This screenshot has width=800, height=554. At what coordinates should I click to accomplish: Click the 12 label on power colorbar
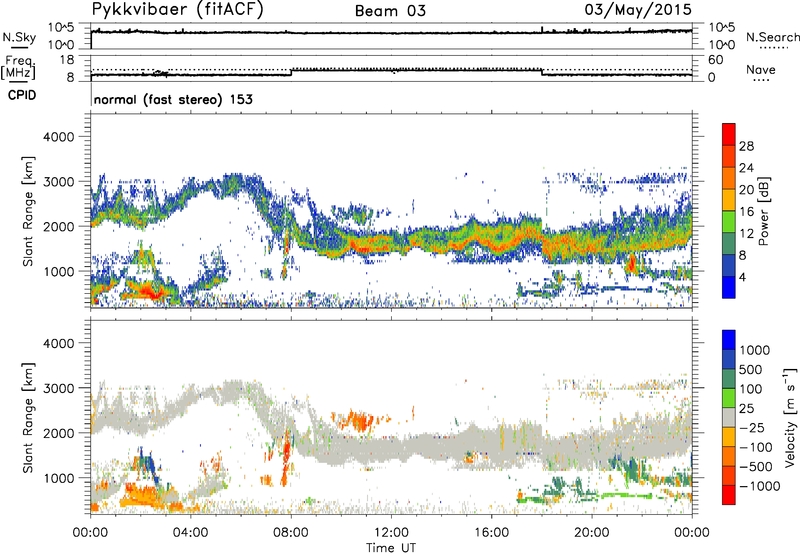click(x=746, y=234)
